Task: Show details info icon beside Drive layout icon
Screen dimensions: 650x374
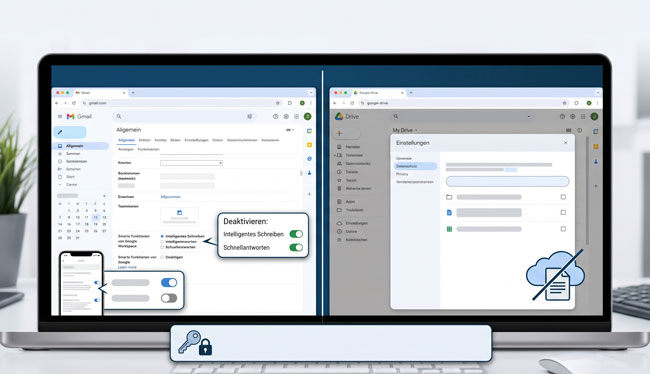Action: [580, 130]
